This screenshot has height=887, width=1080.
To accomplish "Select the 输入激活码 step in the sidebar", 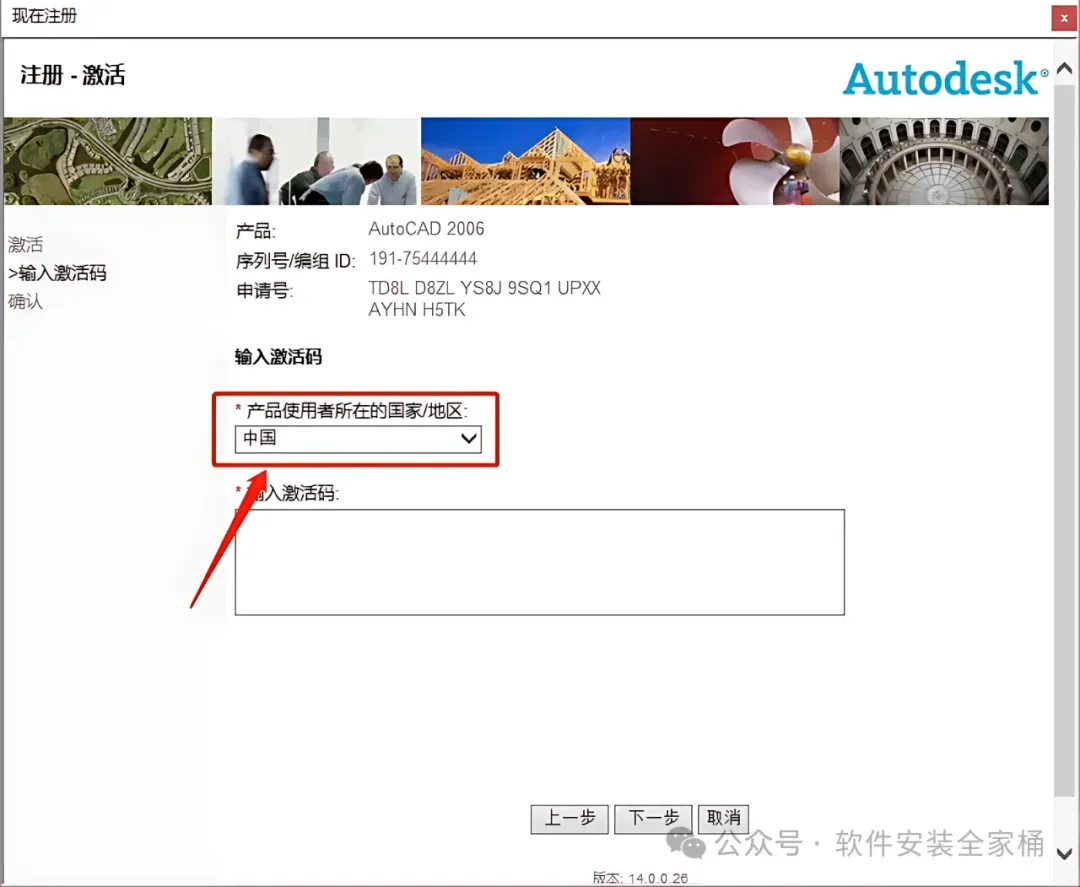I will 57,273.
